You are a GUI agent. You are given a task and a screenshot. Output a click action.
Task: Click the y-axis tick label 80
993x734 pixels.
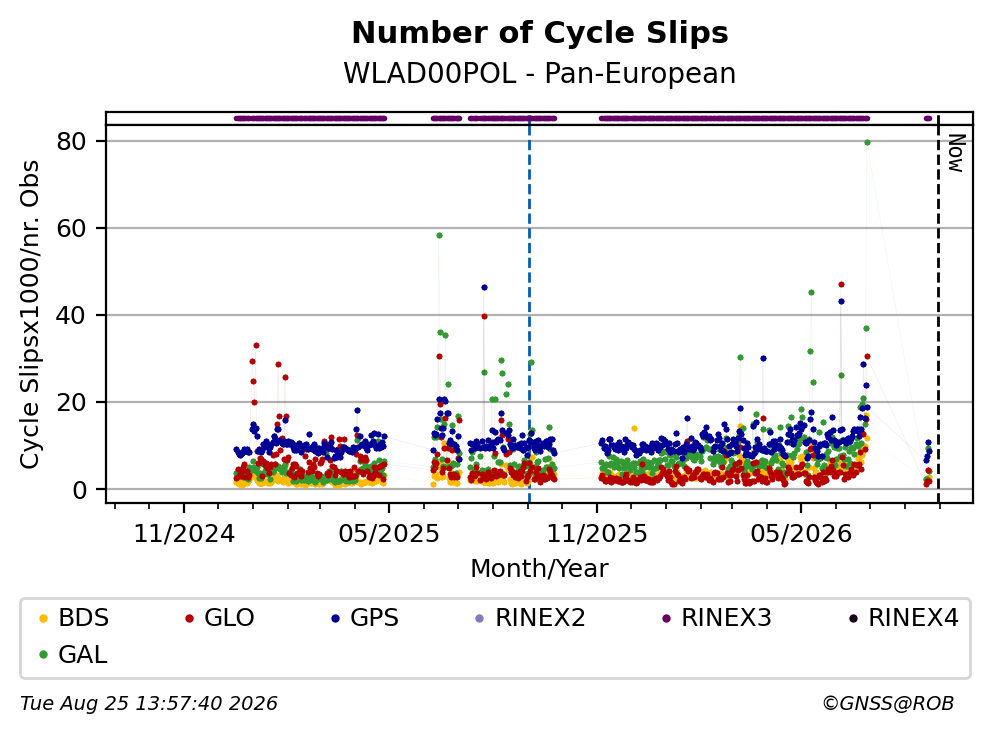(x=71, y=141)
